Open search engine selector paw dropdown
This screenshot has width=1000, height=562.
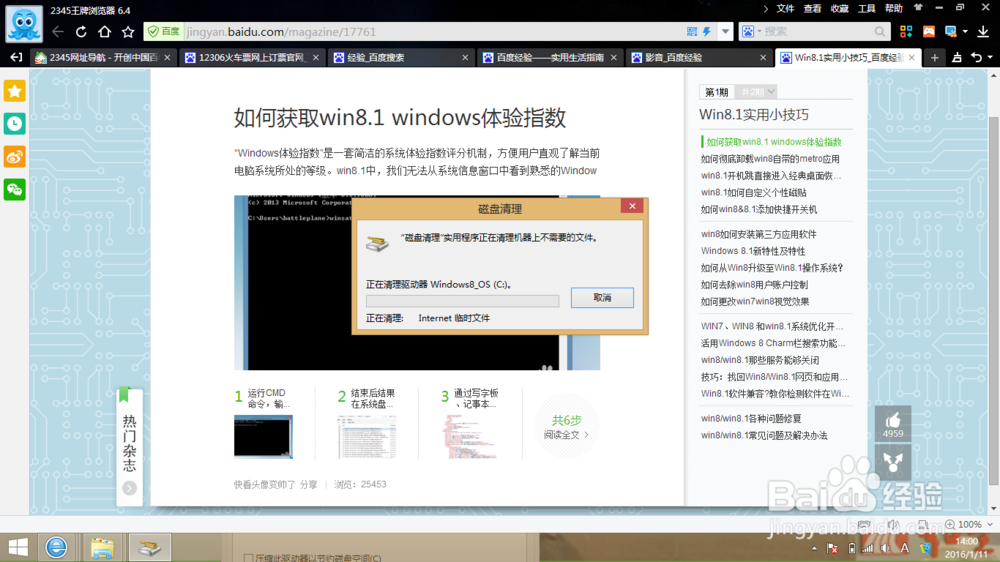point(751,31)
